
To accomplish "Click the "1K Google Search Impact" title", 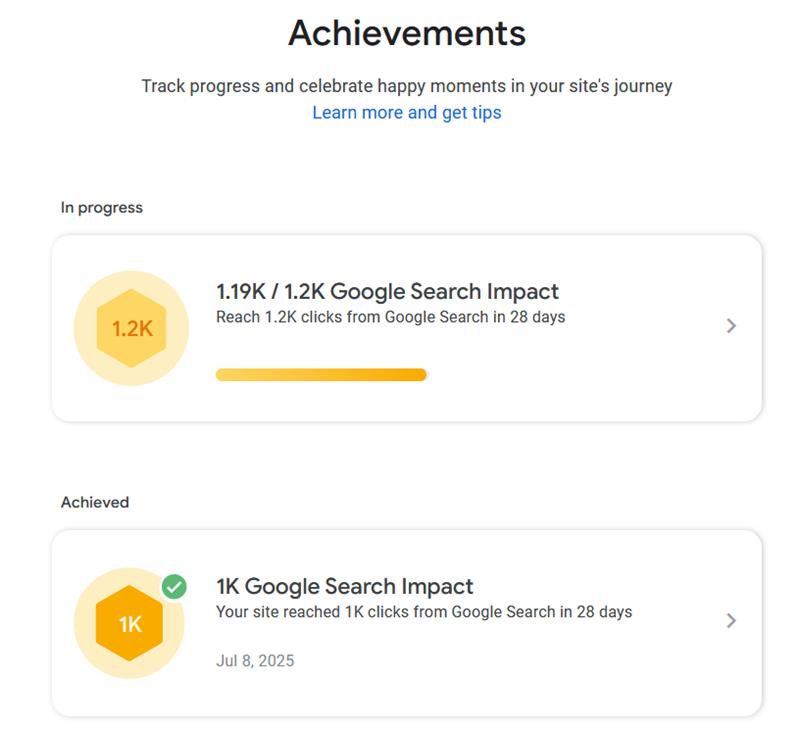I will tap(344, 587).
